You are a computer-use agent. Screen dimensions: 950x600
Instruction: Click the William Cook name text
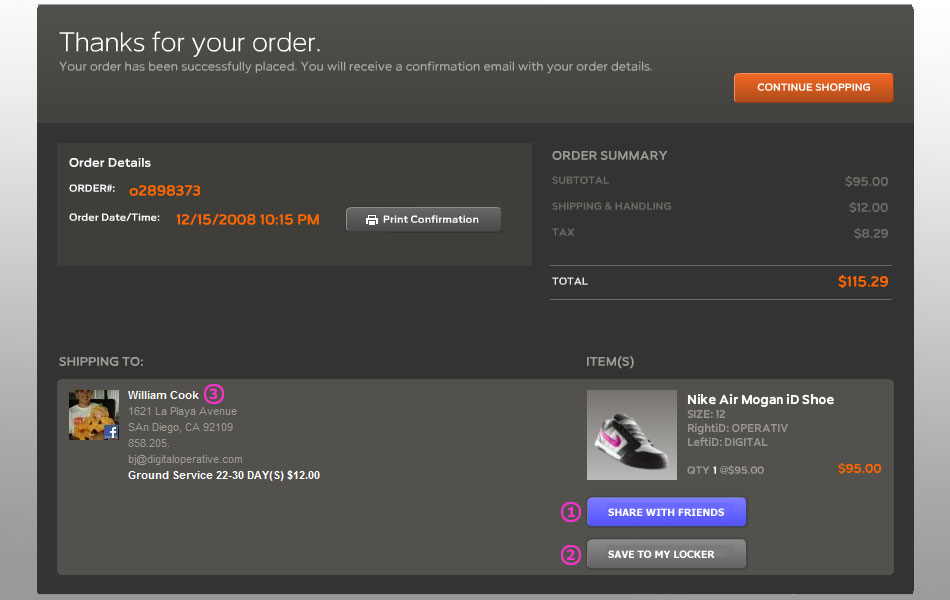(163, 395)
